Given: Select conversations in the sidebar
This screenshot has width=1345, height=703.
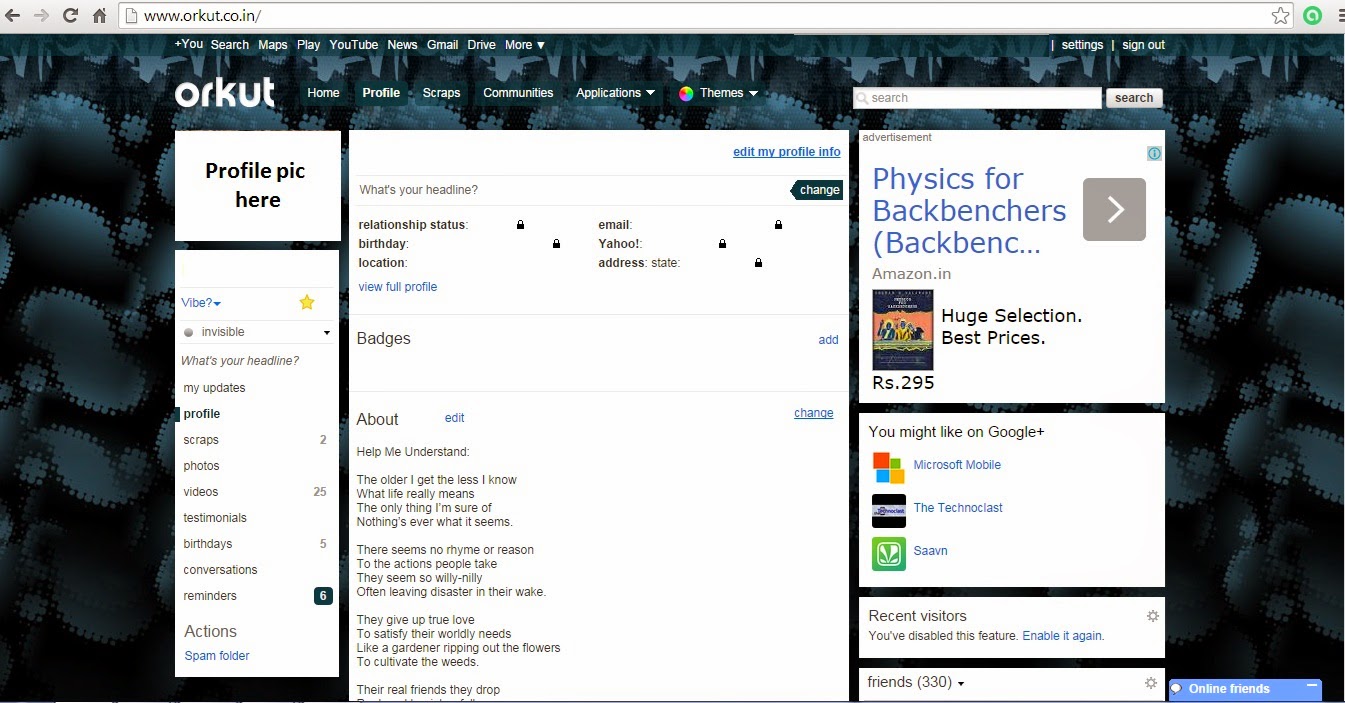Looking at the screenshot, I should pos(220,570).
